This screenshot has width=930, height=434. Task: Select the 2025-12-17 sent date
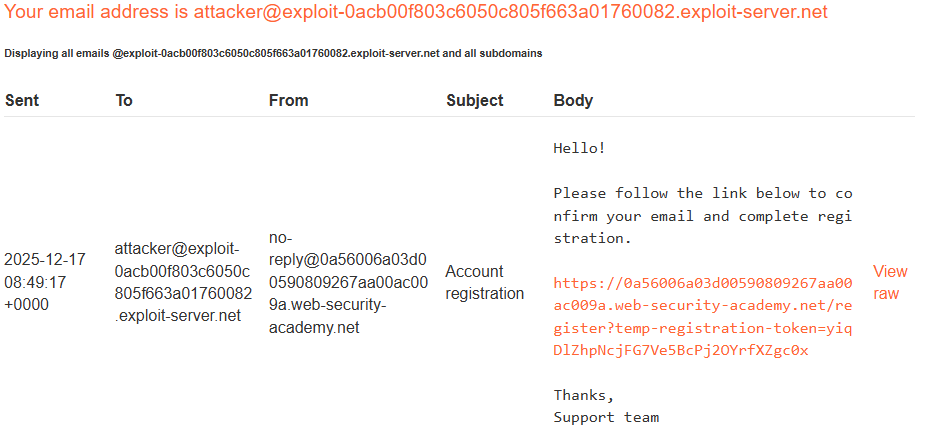point(45,260)
